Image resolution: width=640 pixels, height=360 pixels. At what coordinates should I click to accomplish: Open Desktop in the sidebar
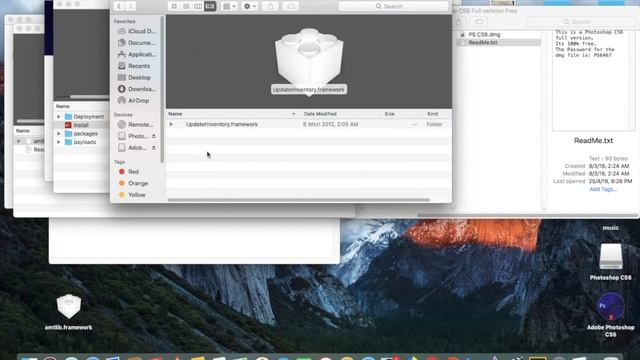click(x=135, y=77)
